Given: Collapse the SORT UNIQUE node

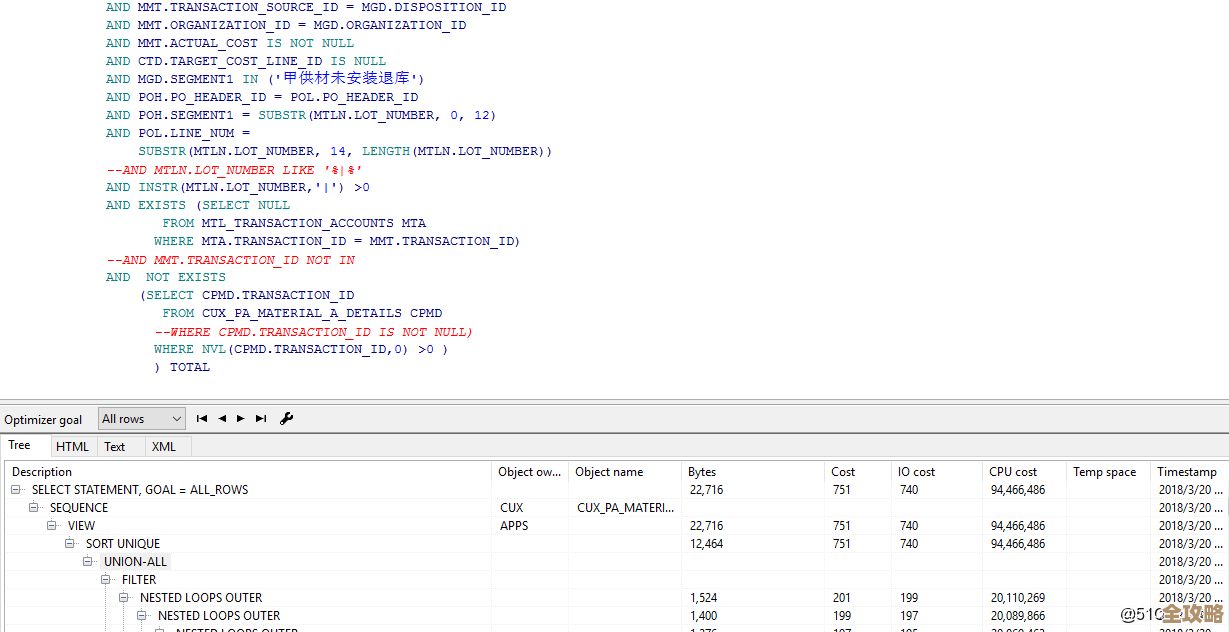Looking at the screenshot, I should coord(71,544).
